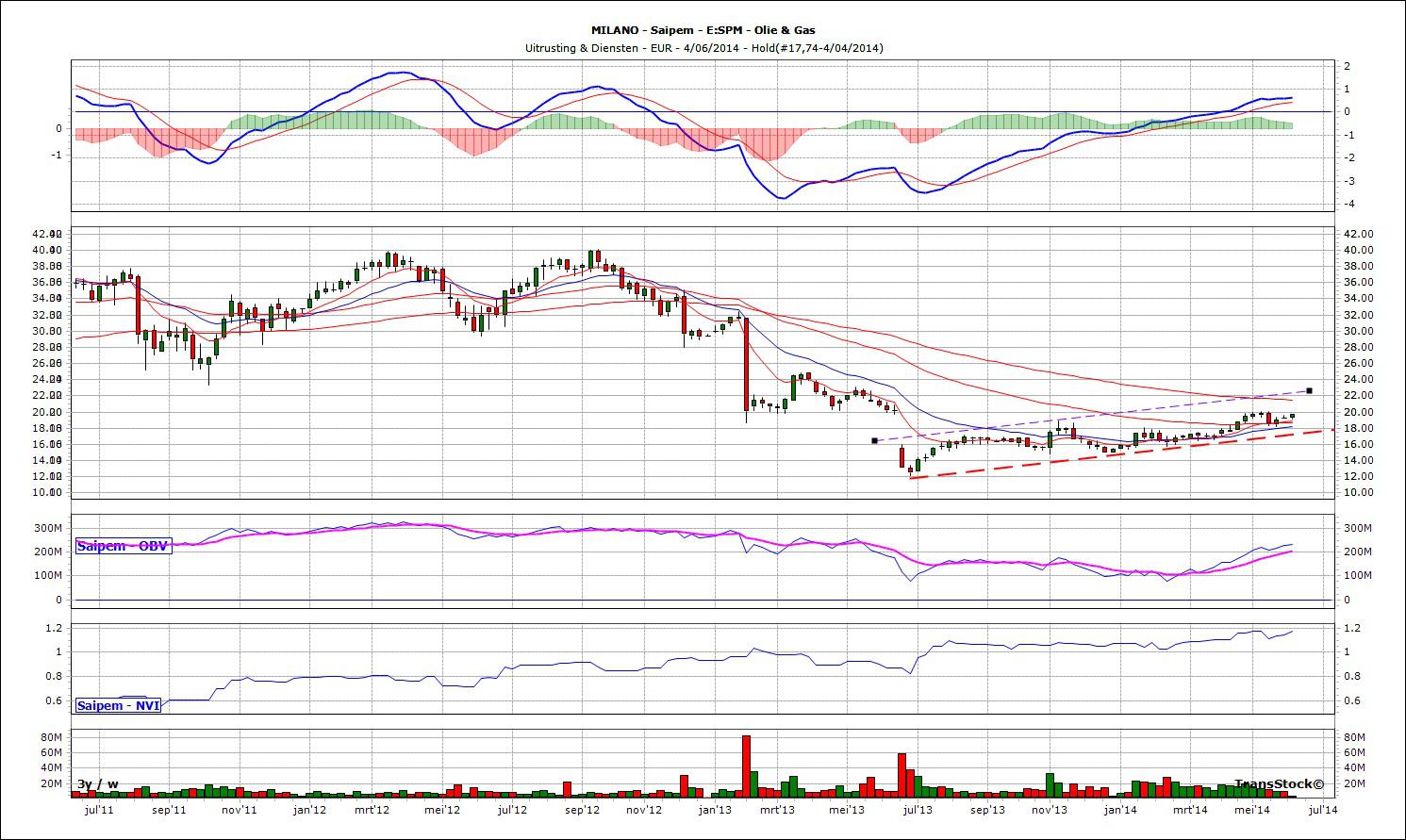Screen dimensions: 1406x840
Task: Click the tall red volume bar near jul'13
Action: (901, 774)
